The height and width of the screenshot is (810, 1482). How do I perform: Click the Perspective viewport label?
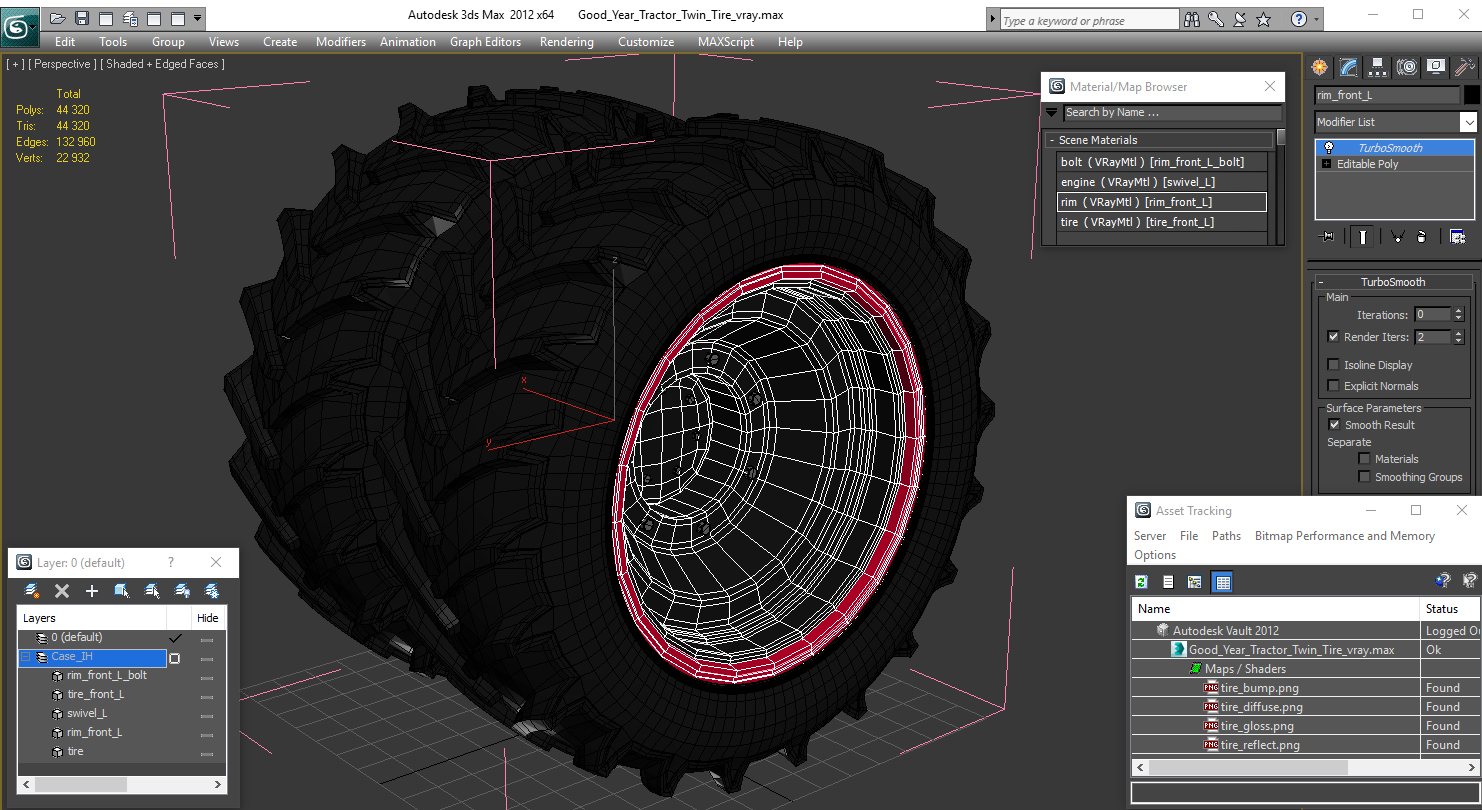click(x=63, y=64)
